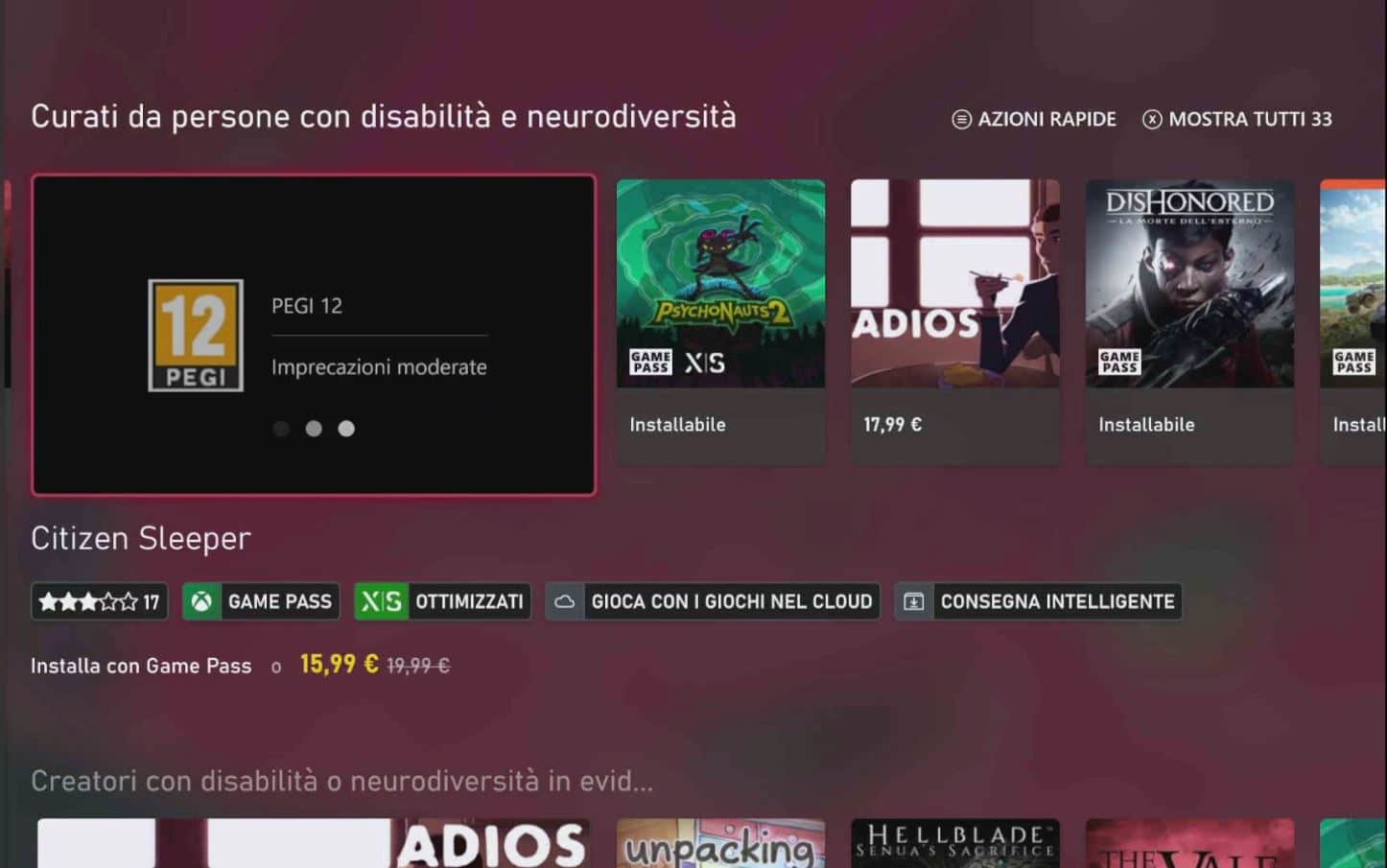Open the Psychonauts 2 game tile
The image size is (1387, 868).
[720, 321]
